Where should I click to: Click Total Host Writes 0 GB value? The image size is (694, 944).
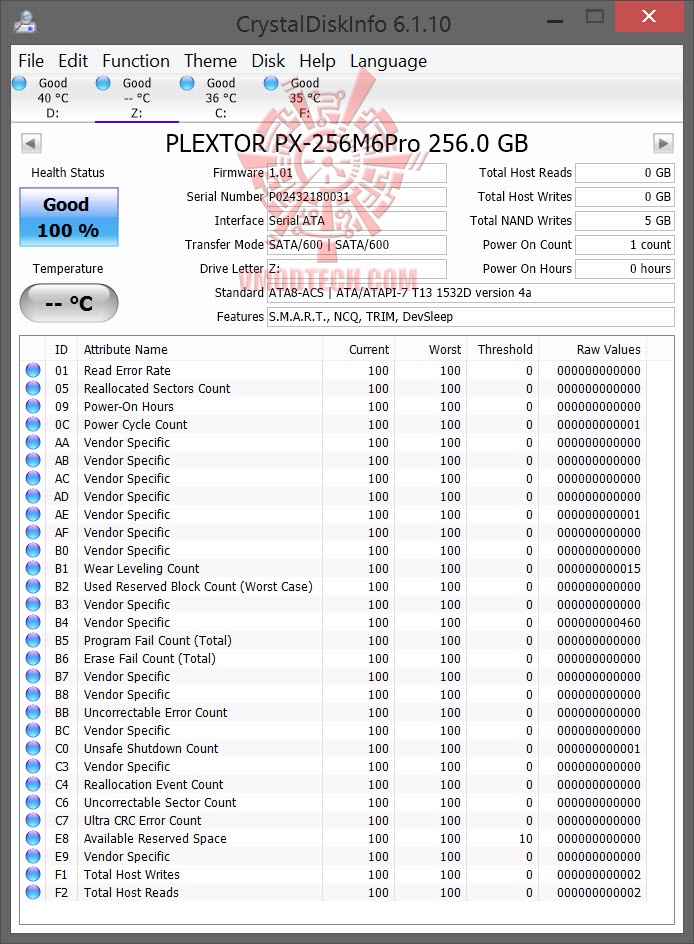point(625,197)
